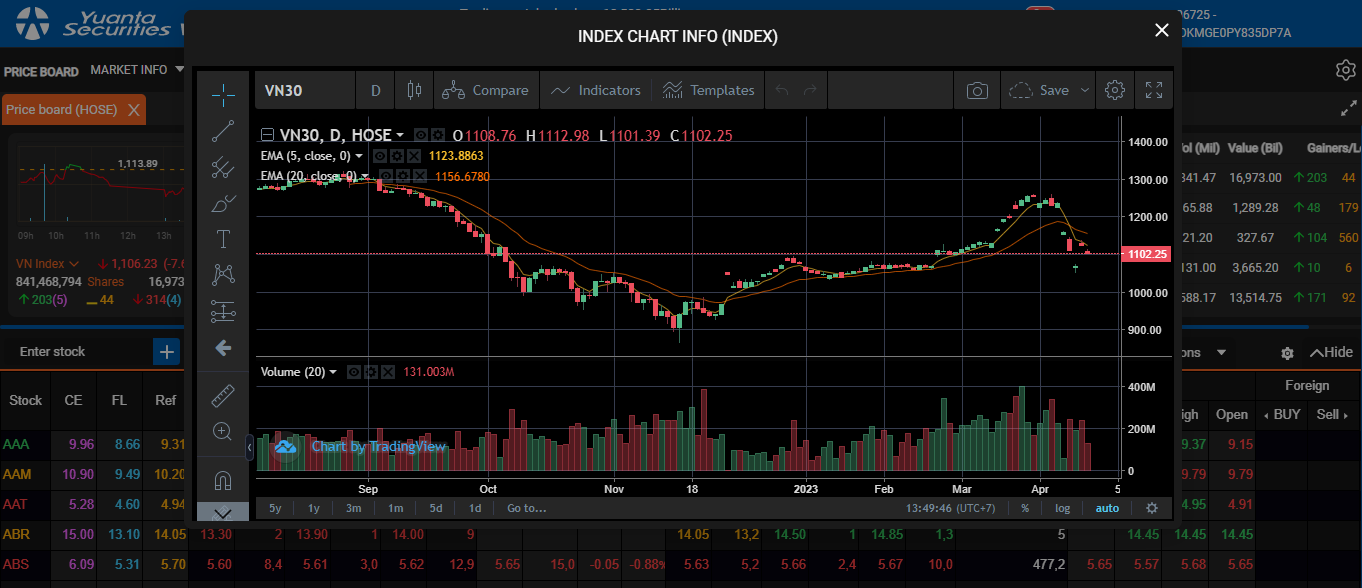The width and height of the screenshot is (1362, 588).
Task: Choose the text annotation tool
Action: (x=223, y=239)
